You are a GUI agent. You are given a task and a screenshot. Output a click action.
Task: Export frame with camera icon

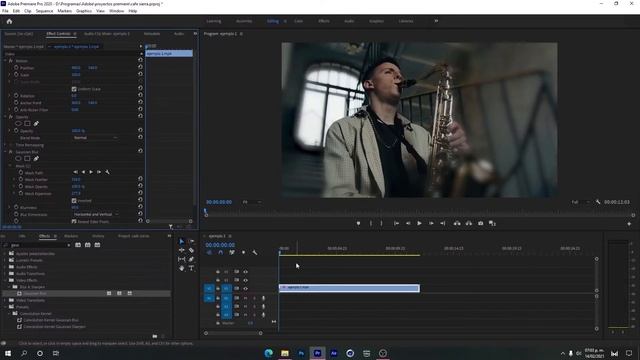point(480,223)
